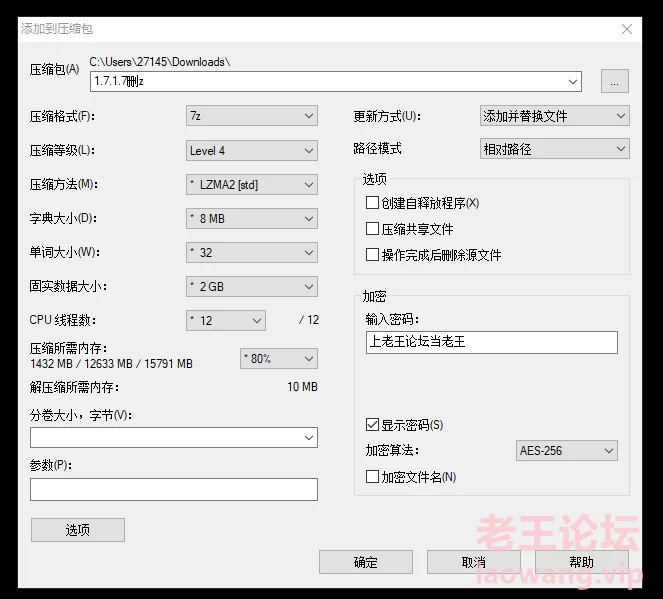Open the CPU 线程数 dropdown showing 12
The width and height of the screenshot is (663, 599).
click(x=226, y=320)
